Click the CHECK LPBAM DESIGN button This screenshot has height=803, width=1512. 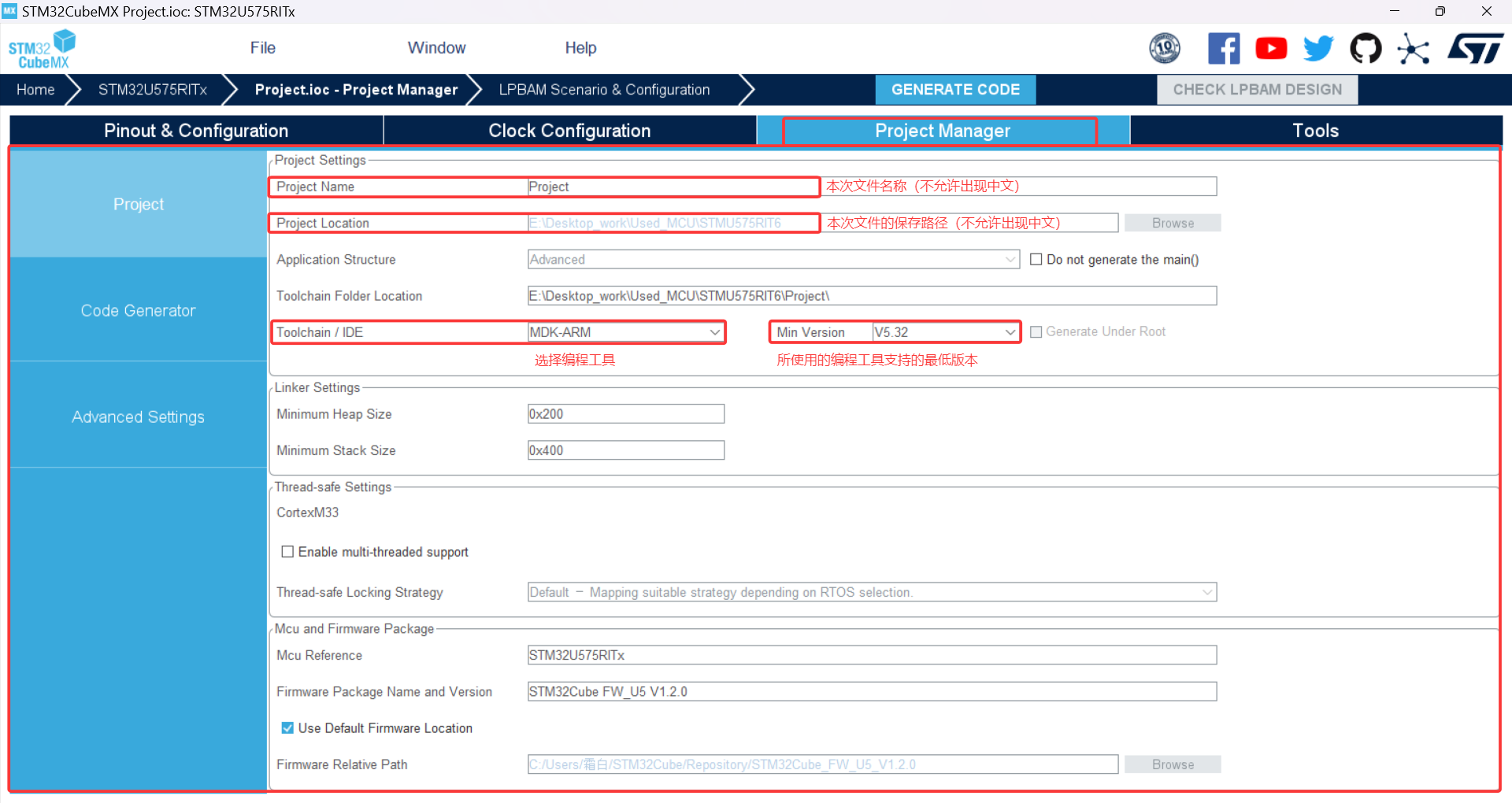point(1258,90)
